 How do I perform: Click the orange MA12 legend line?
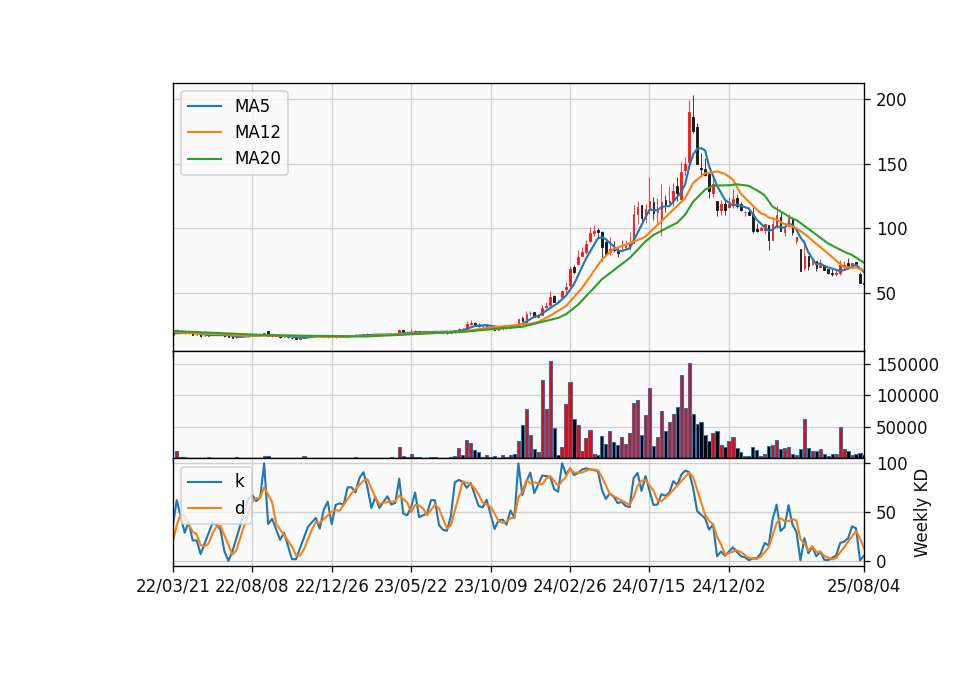204,132
